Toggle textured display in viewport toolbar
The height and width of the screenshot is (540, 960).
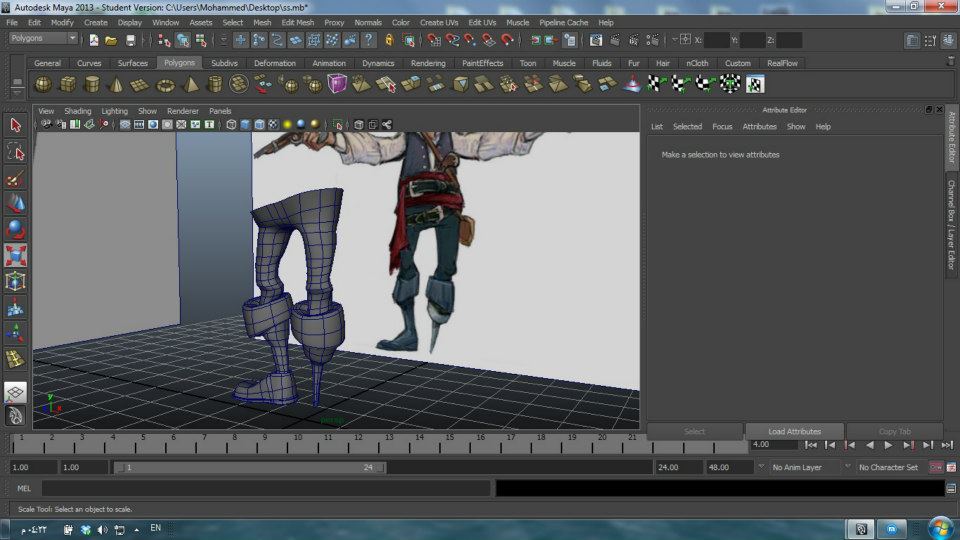tap(273, 124)
